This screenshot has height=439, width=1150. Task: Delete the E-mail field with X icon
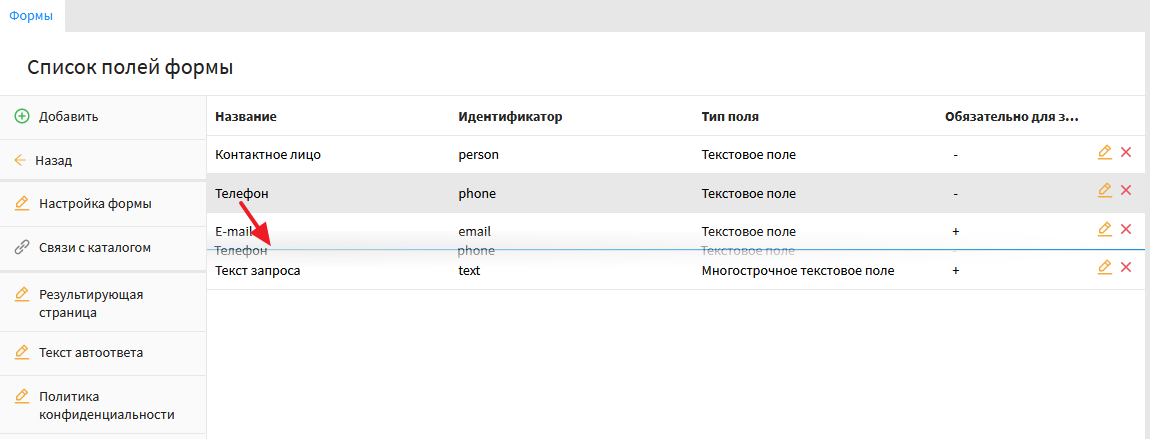pos(1126,229)
